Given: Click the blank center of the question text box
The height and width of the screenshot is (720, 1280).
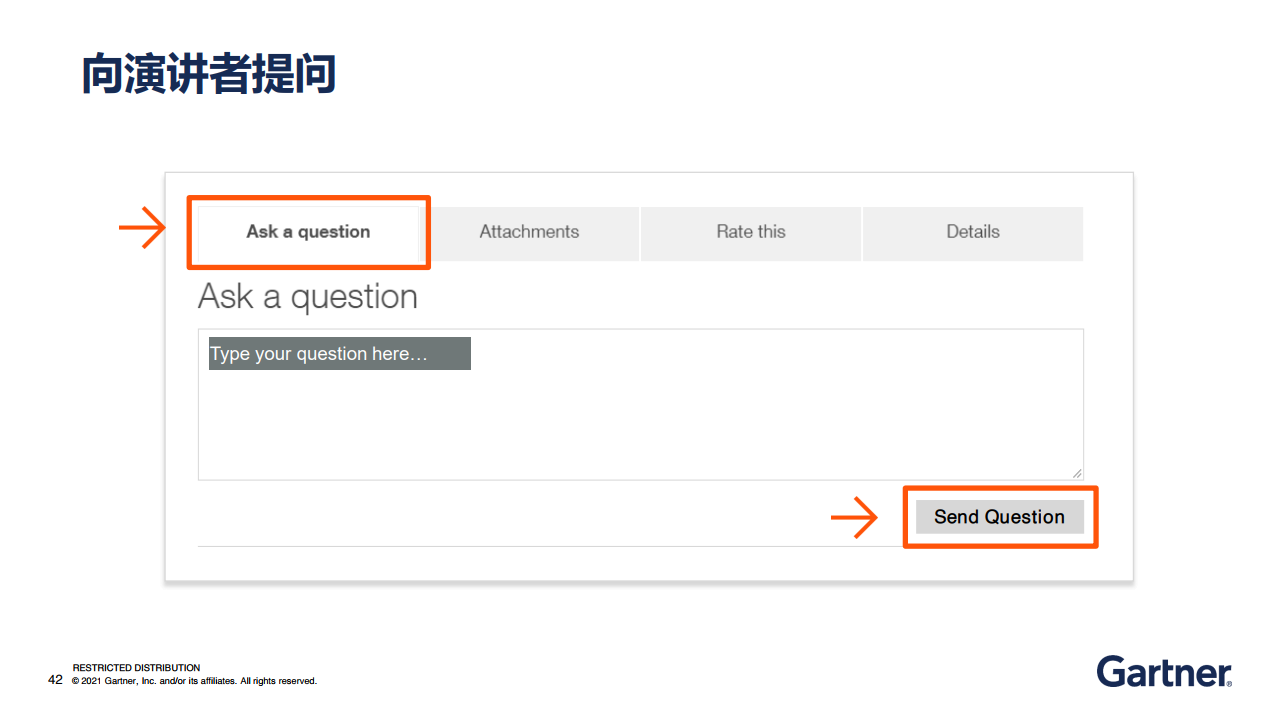Looking at the screenshot, I should (640, 420).
